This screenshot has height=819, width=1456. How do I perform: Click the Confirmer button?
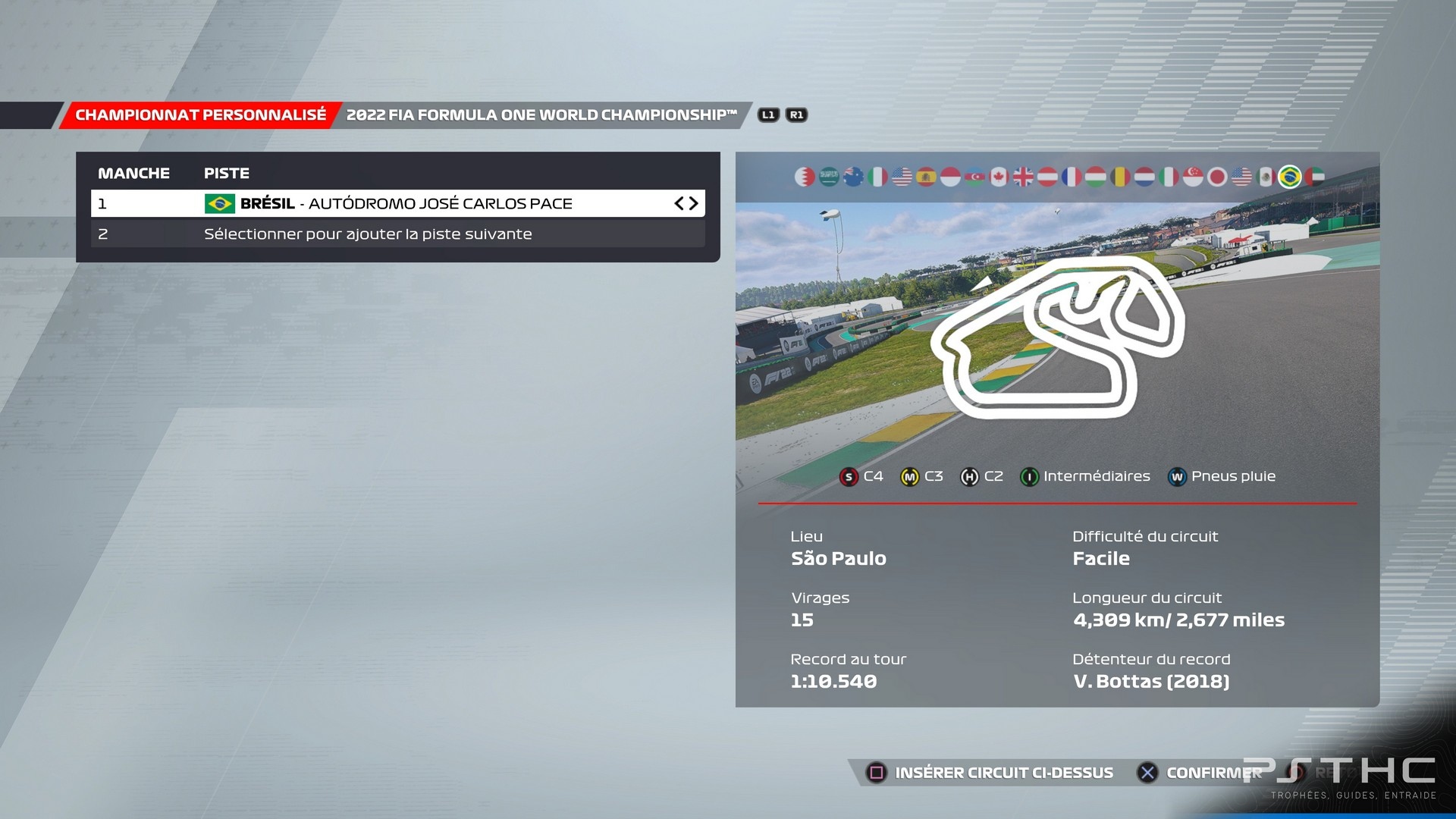[1200, 773]
